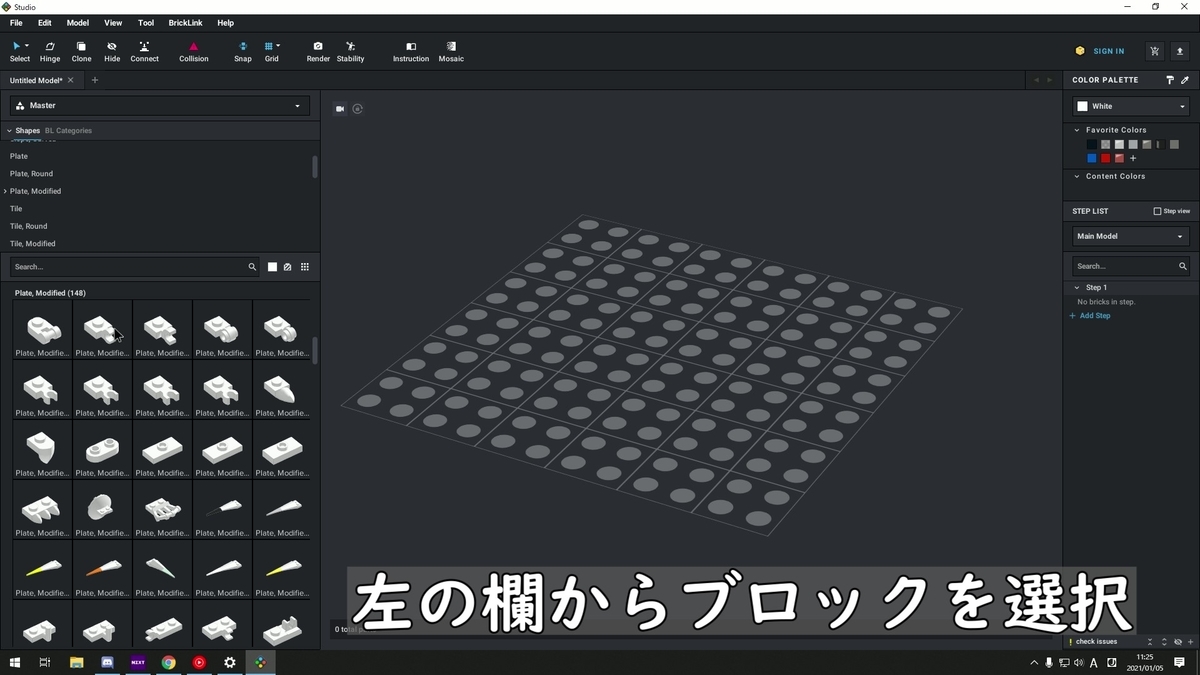This screenshot has height=675, width=1200.
Task: Click the camera icon in the viewport
Action: [340, 109]
